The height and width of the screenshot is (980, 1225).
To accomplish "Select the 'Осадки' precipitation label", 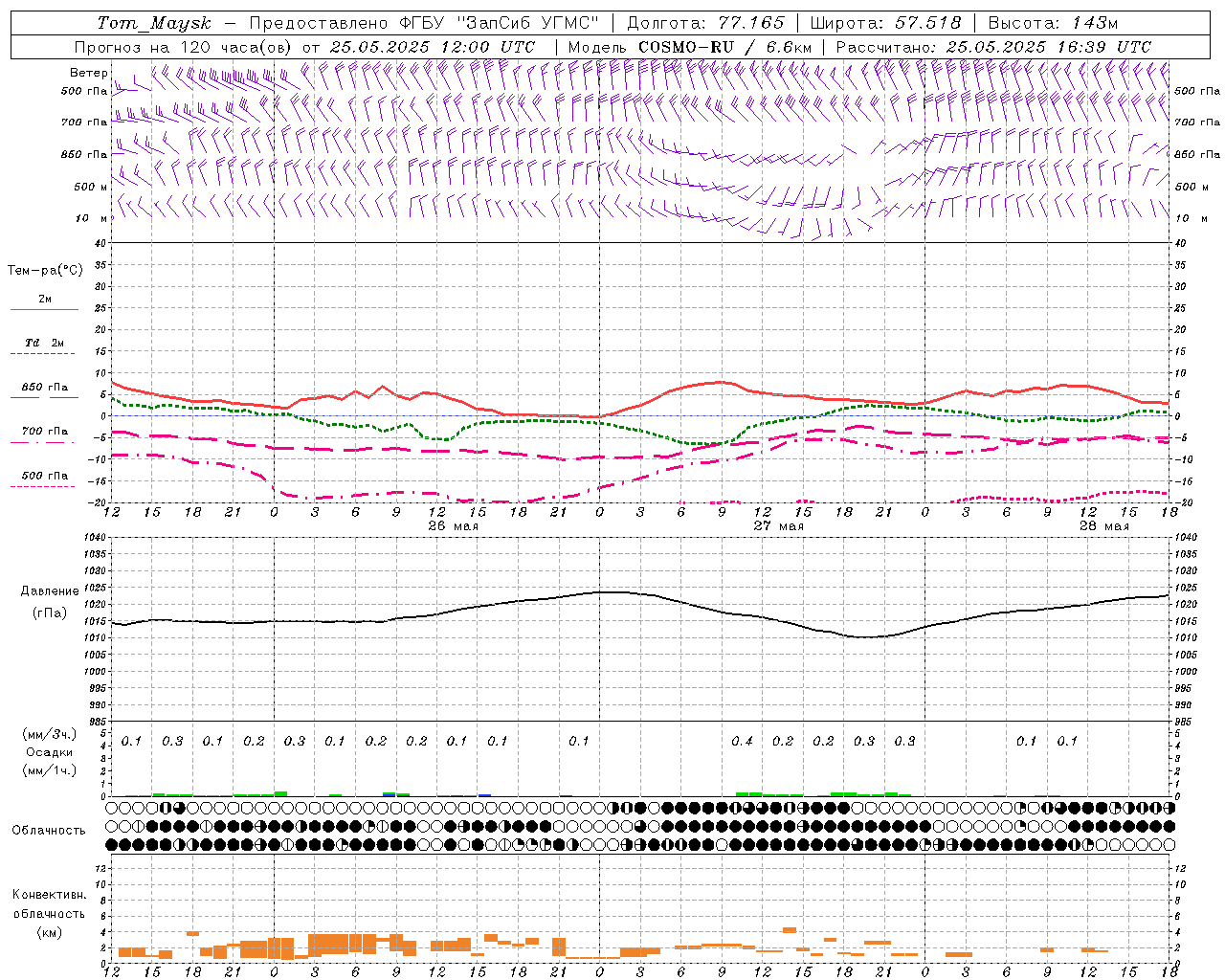I will 50,752.
